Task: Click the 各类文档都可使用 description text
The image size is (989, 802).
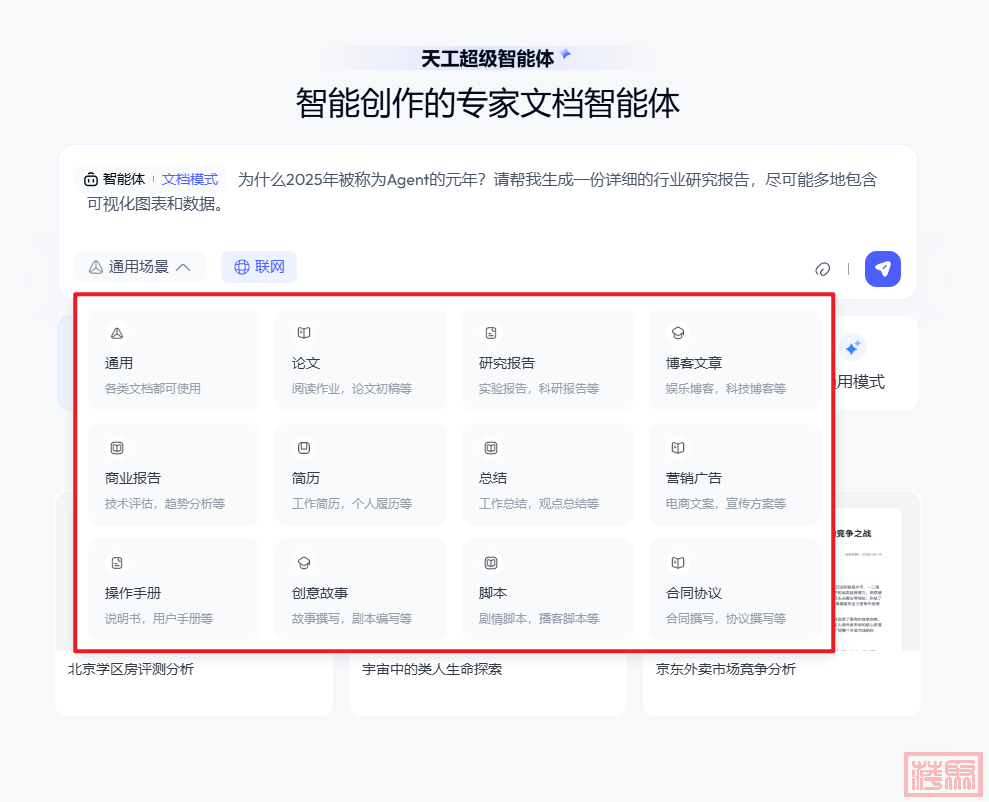Action: 153,389
